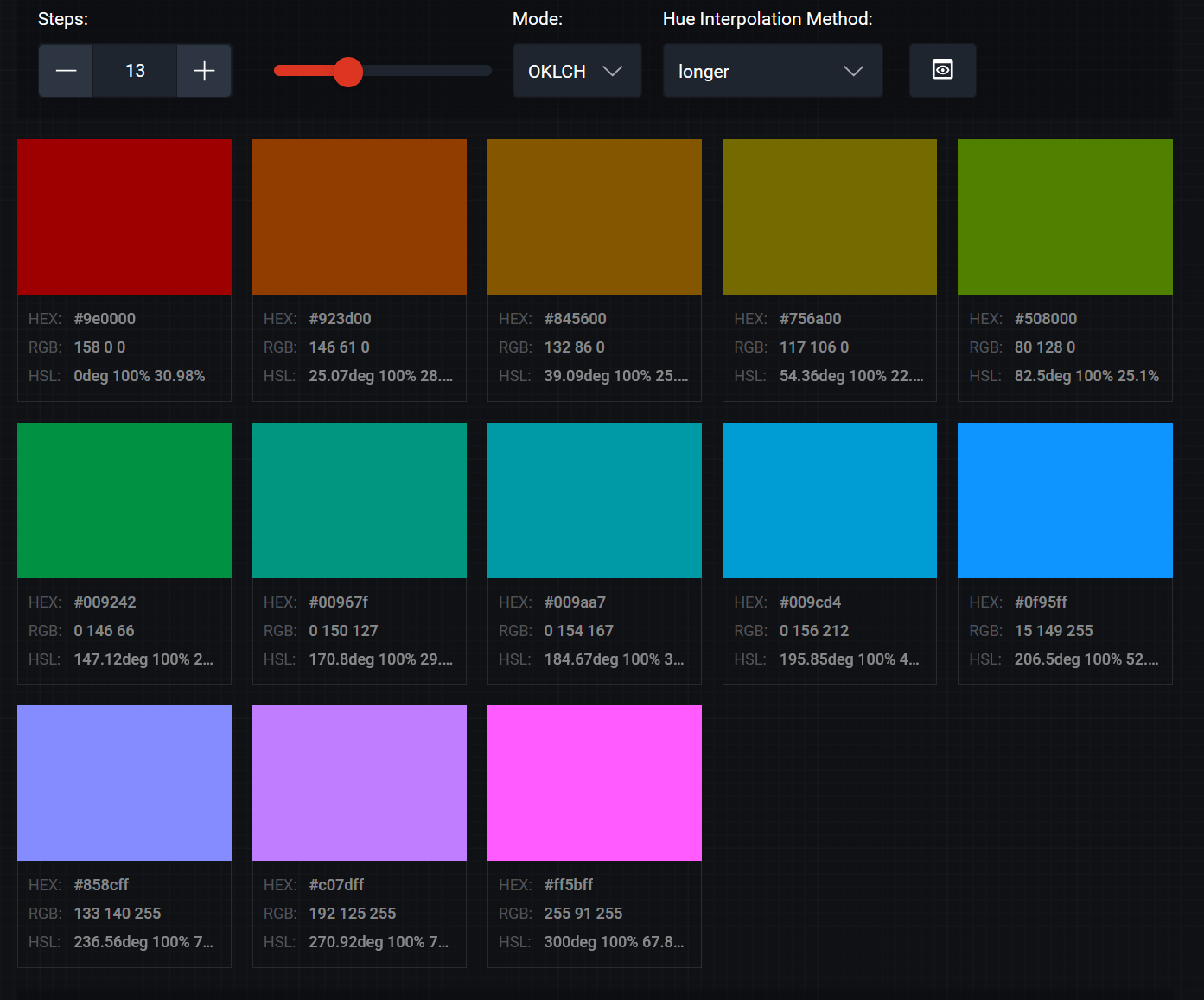Click the HEX text #009aa7

575,602
